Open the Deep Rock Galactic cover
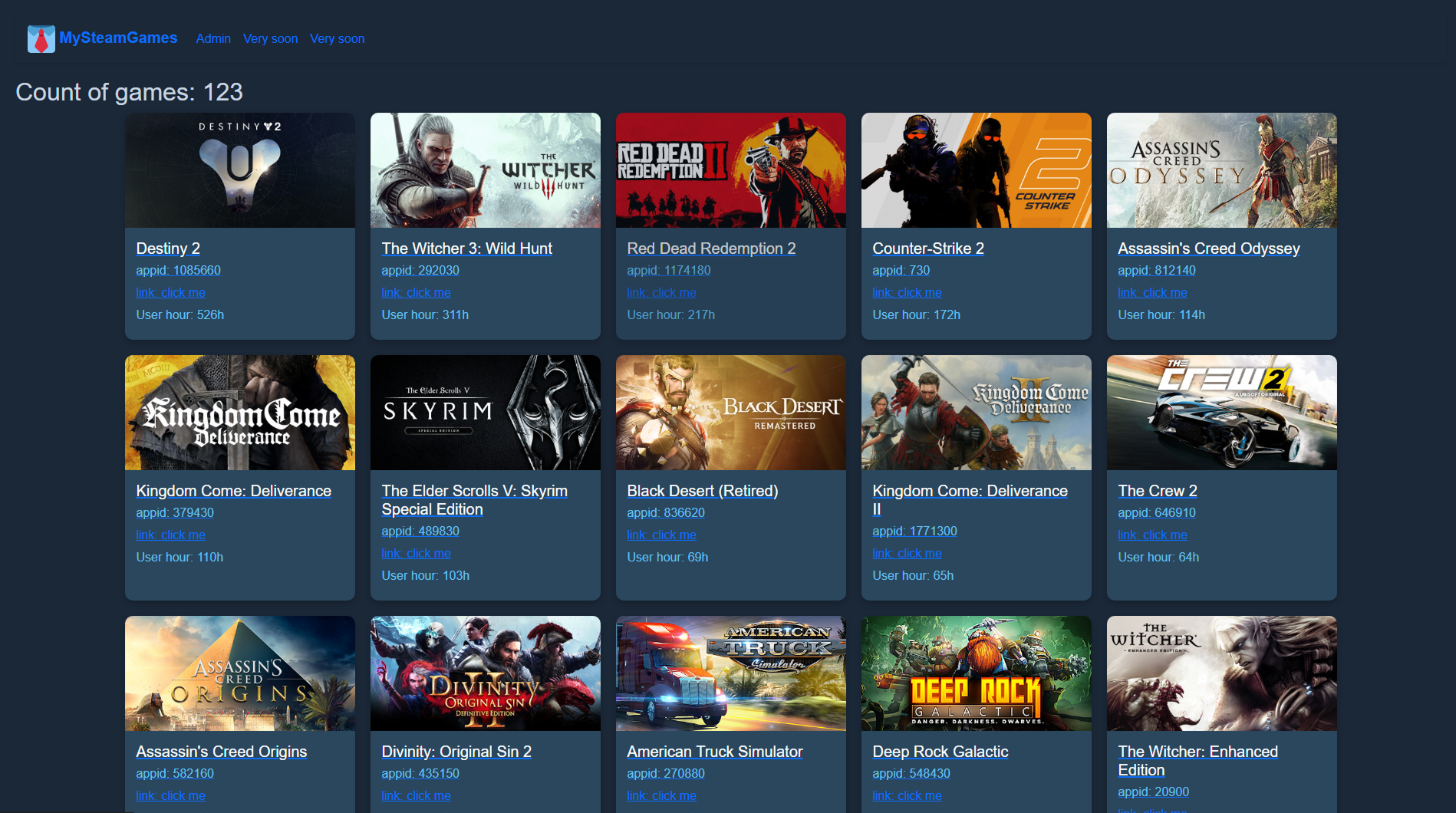Image resolution: width=1456 pixels, height=813 pixels. pos(977,673)
